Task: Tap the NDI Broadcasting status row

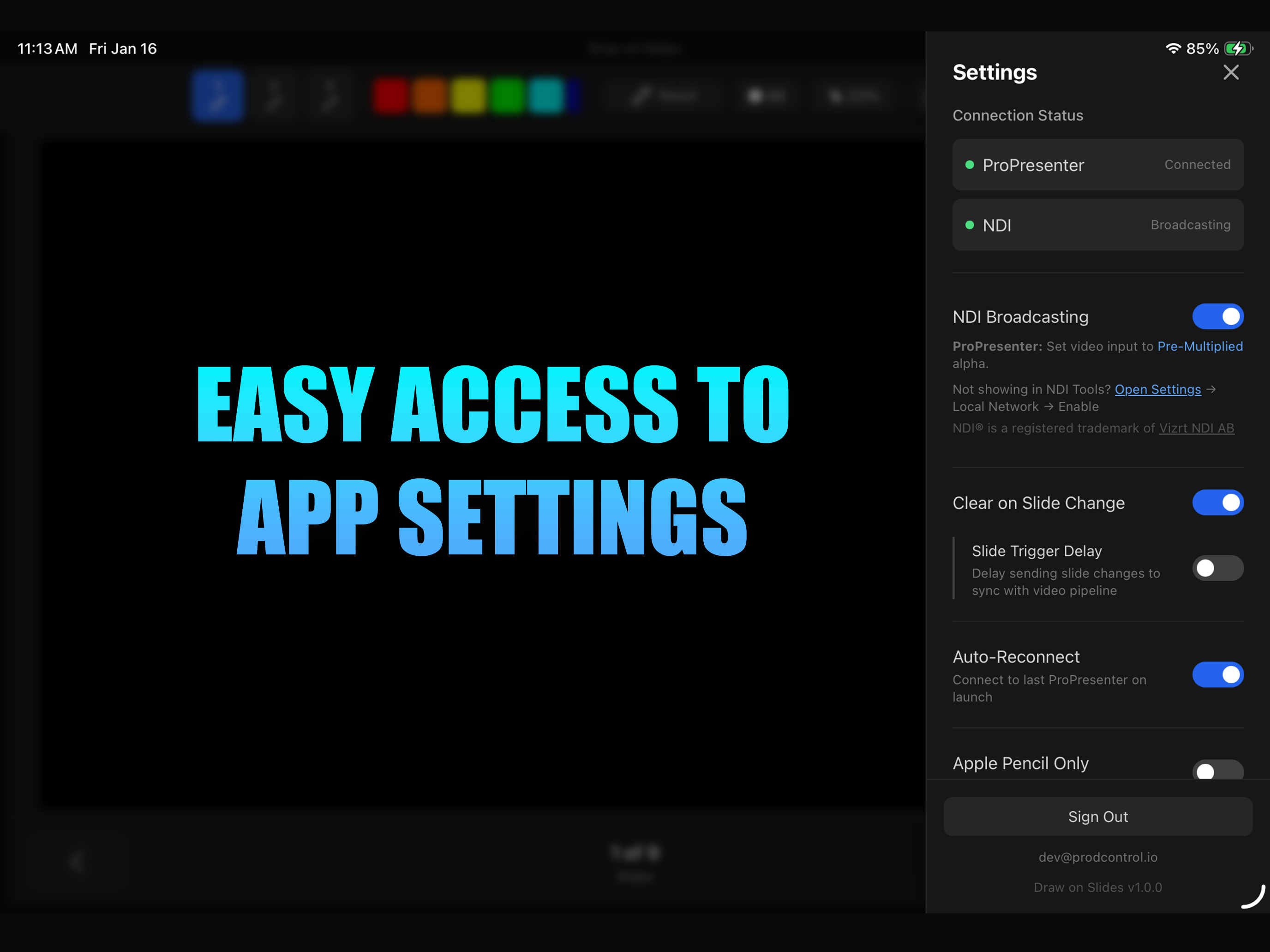Action: 1098,225
